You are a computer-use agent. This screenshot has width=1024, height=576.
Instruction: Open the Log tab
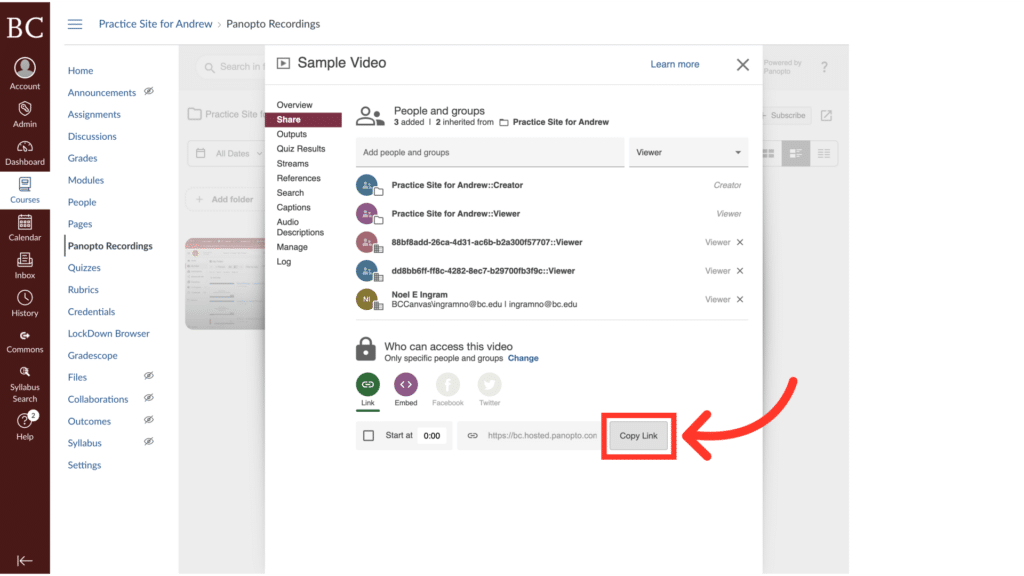pyautogui.click(x=283, y=262)
